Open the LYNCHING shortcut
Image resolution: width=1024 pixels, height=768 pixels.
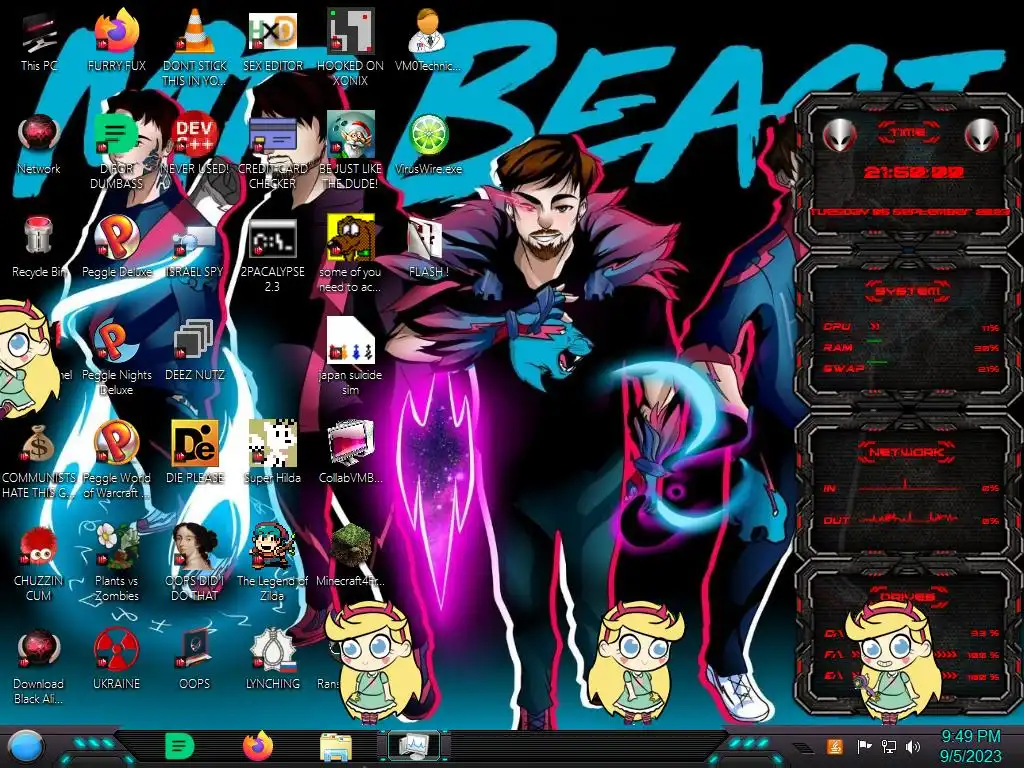click(x=273, y=660)
